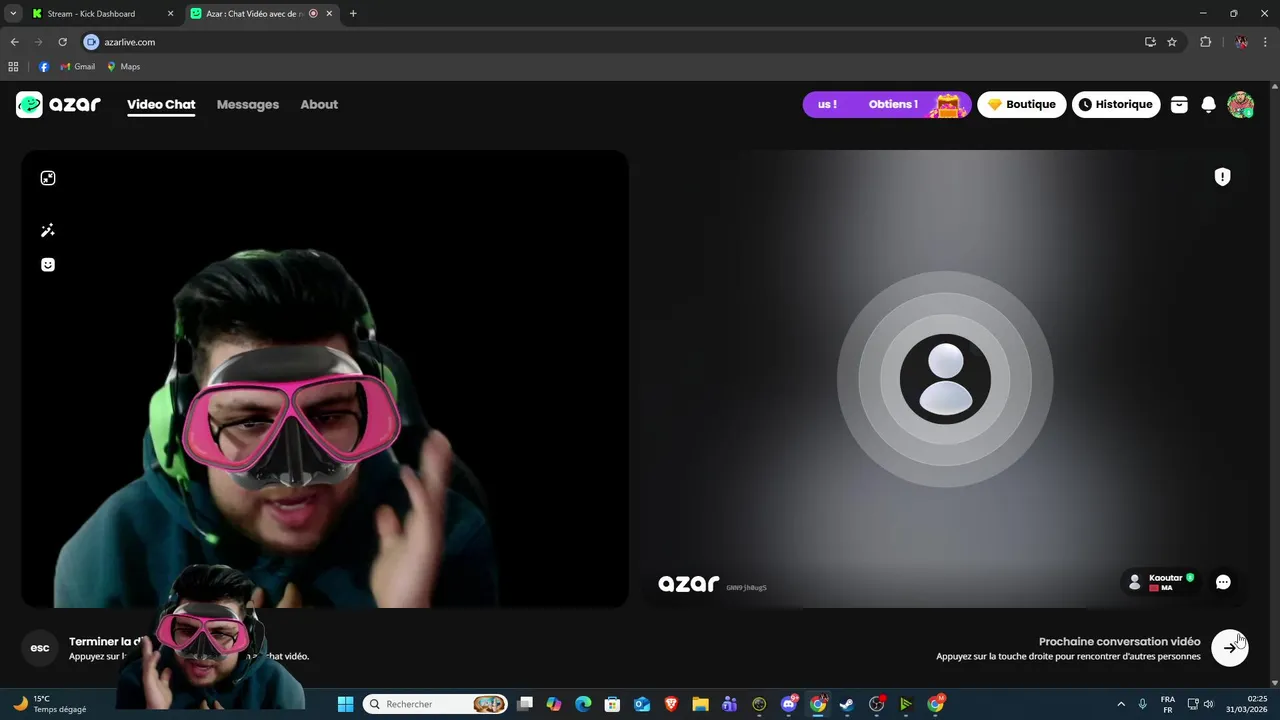Open Chrome profile avatar
The image size is (1280, 720).
click(1241, 42)
